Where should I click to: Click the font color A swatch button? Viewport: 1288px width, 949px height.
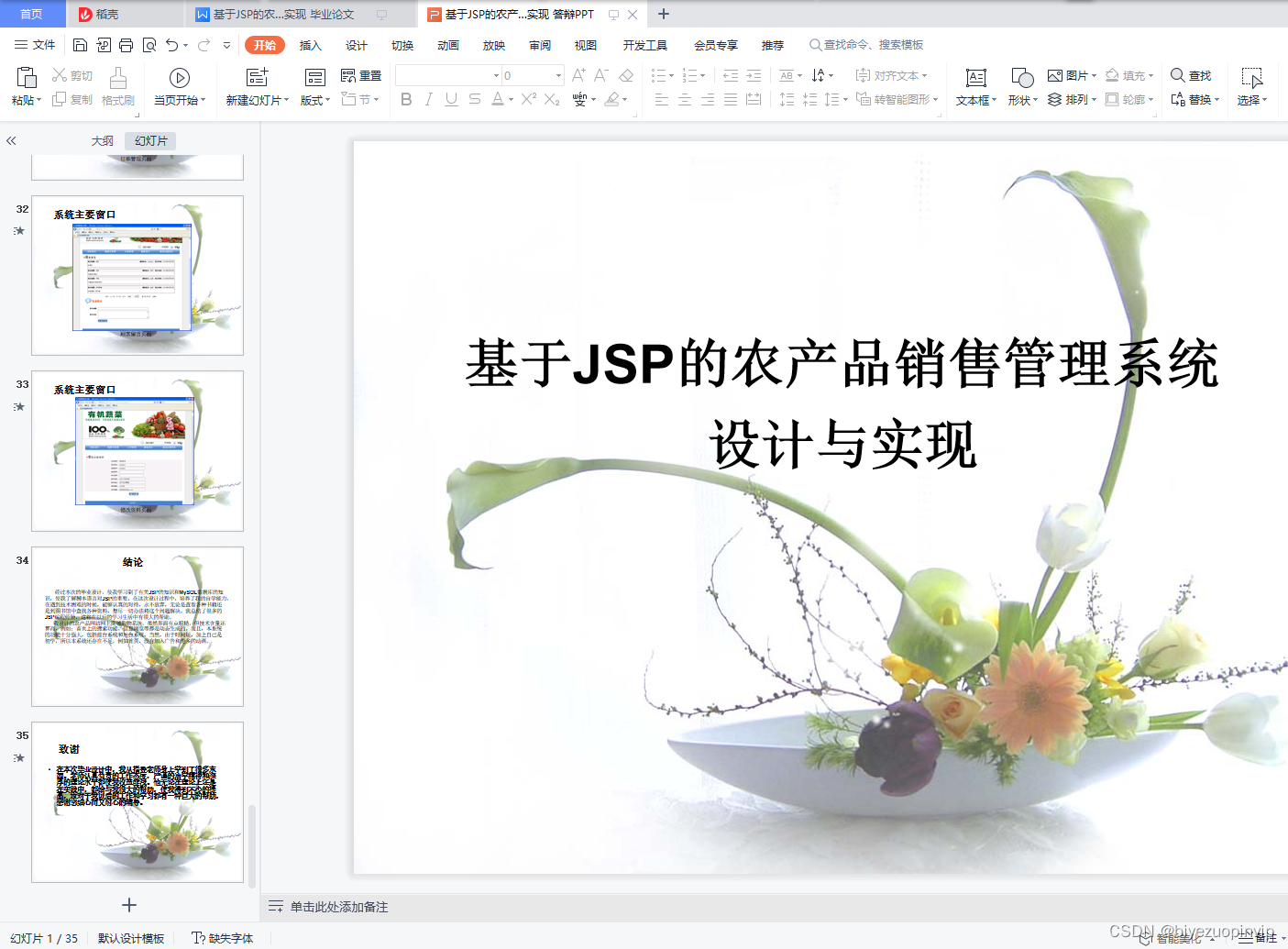pyautogui.click(x=497, y=99)
